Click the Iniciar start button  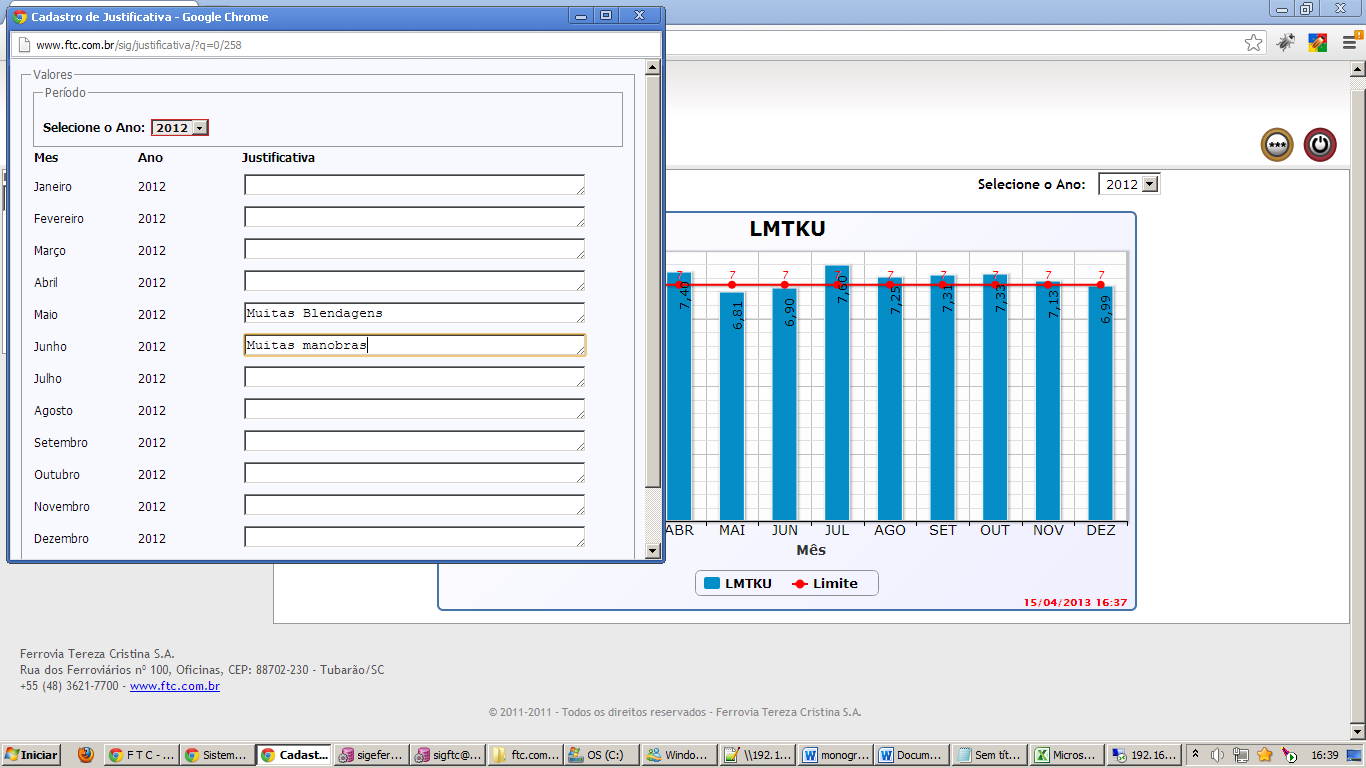pyautogui.click(x=31, y=755)
